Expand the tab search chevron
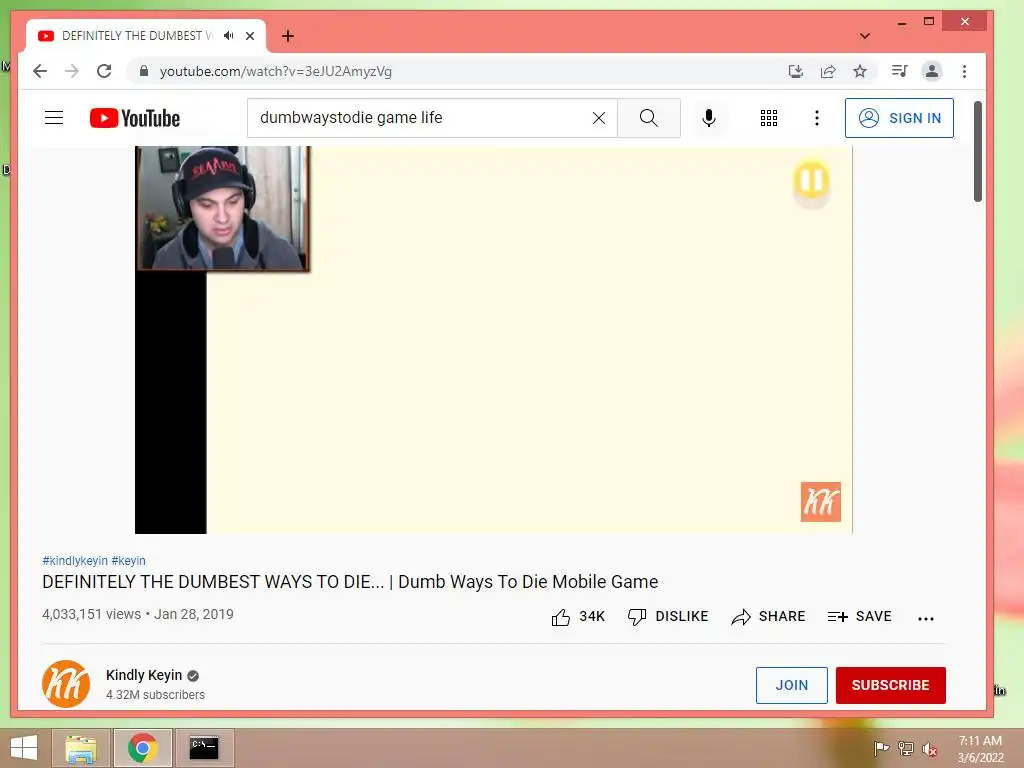 coord(865,36)
